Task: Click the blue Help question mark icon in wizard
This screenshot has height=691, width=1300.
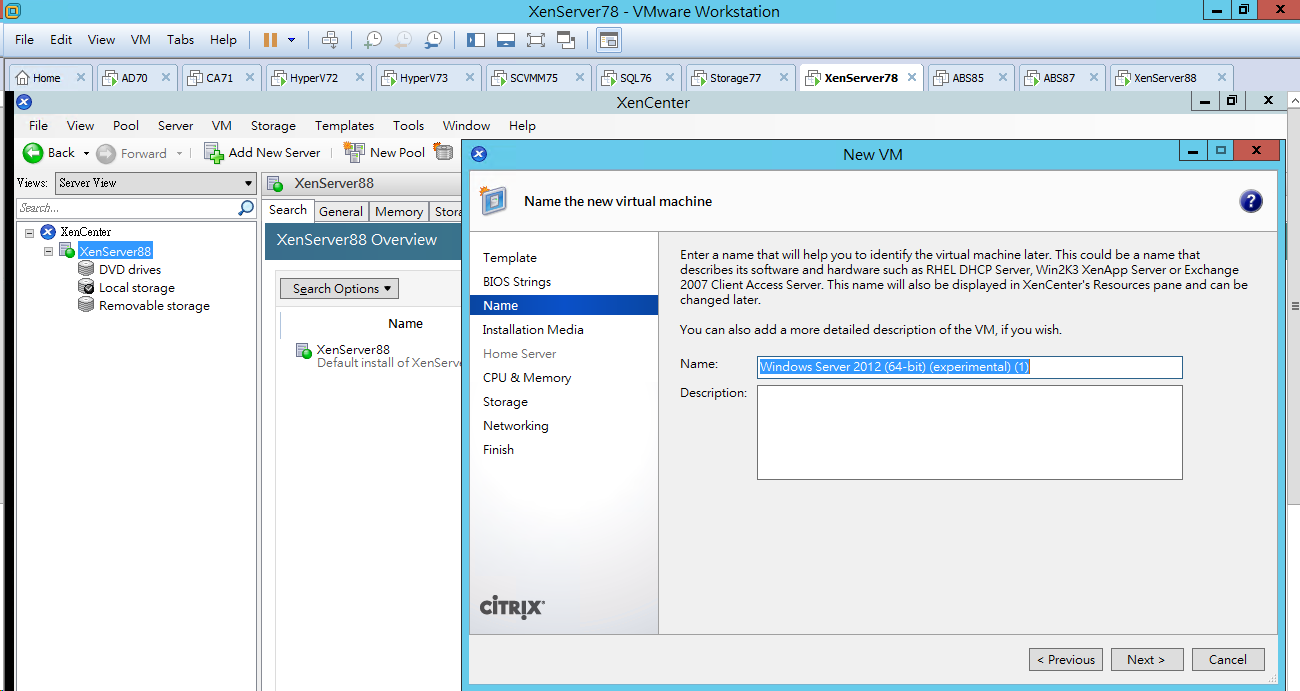Action: click(1250, 201)
